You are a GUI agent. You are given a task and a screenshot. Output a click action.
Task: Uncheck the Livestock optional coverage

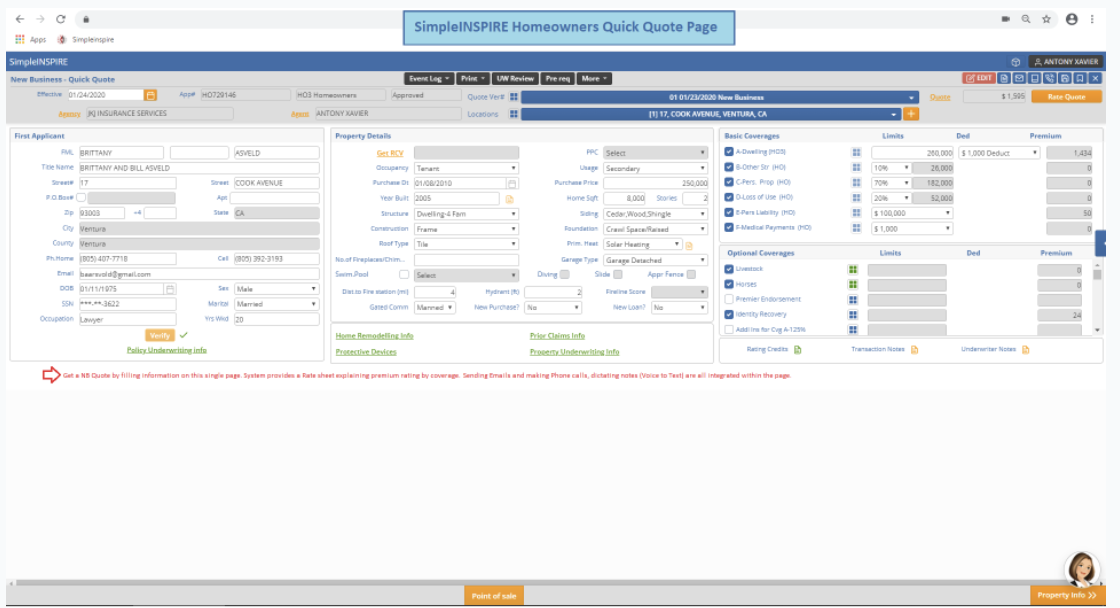coord(729,269)
